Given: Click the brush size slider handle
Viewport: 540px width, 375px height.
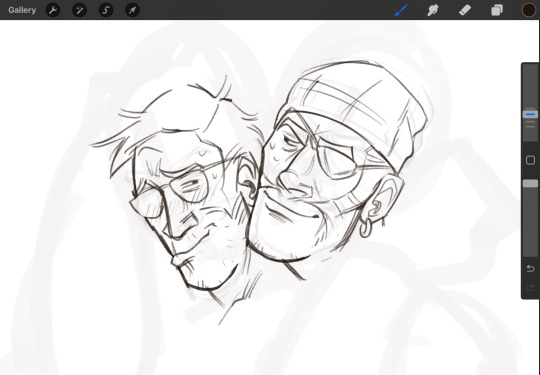Looking at the screenshot, I should tap(530, 114).
